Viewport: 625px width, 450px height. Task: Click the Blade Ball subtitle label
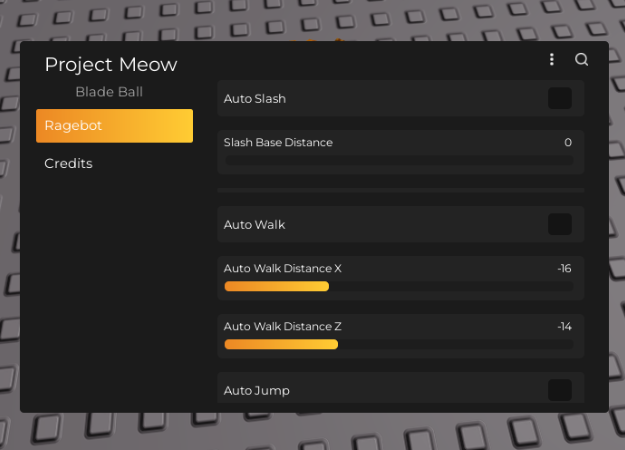click(x=109, y=92)
